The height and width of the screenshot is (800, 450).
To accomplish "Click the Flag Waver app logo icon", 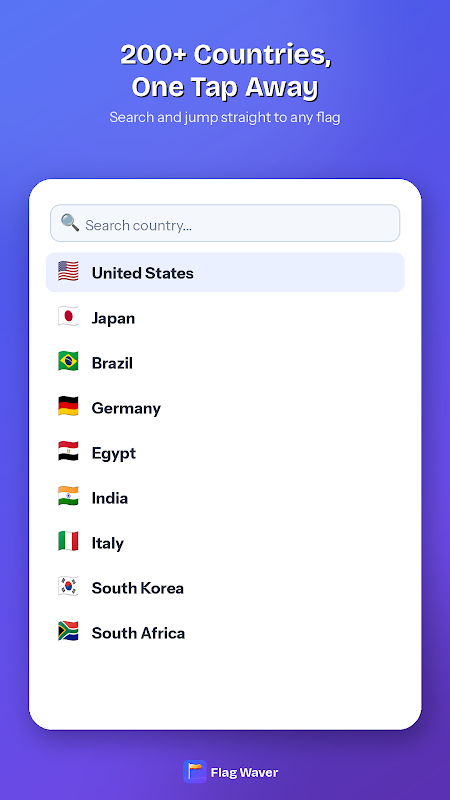I will tap(194, 771).
